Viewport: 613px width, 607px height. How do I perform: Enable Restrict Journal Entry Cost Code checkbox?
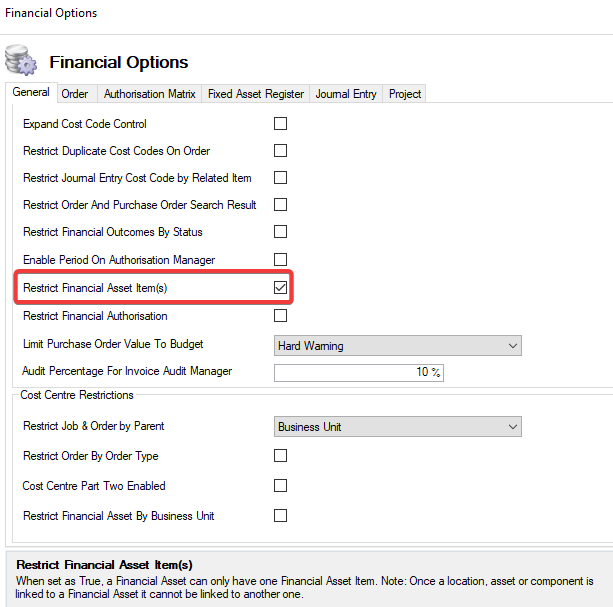(x=280, y=178)
